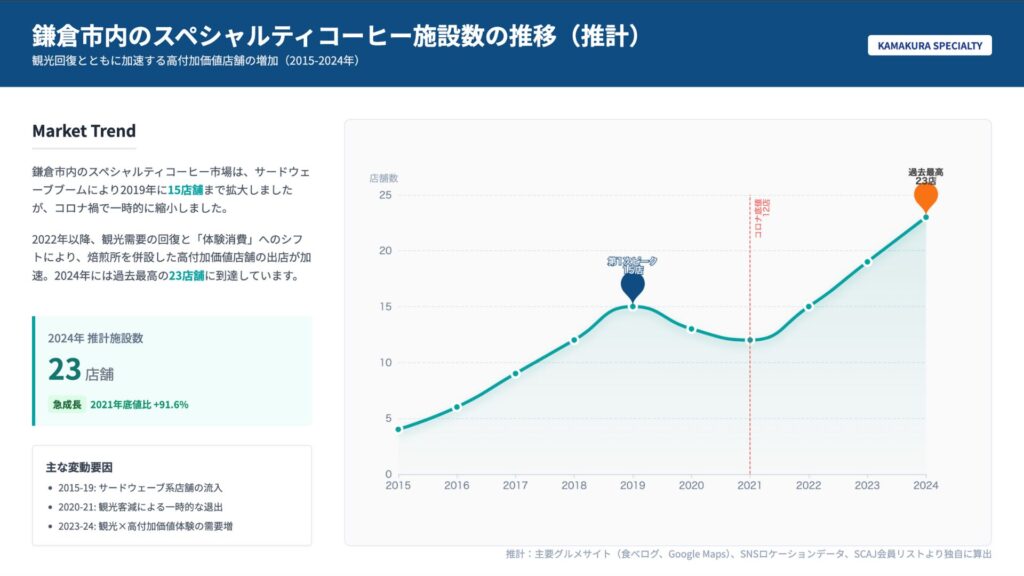Click the highlighted 23店舗 text in paragraph
Screen dimensions: 1024x576
pos(187,276)
